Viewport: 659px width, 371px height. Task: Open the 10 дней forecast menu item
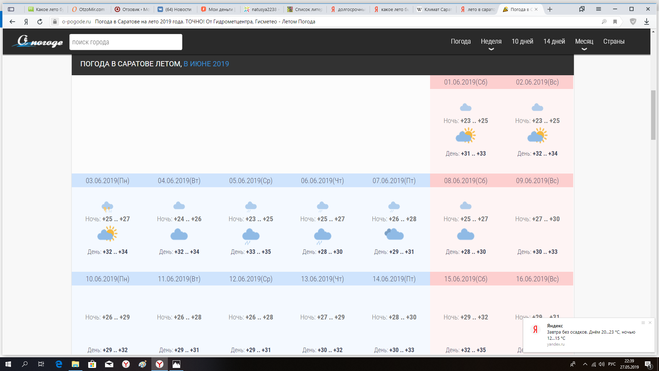(x=522, y=41)
